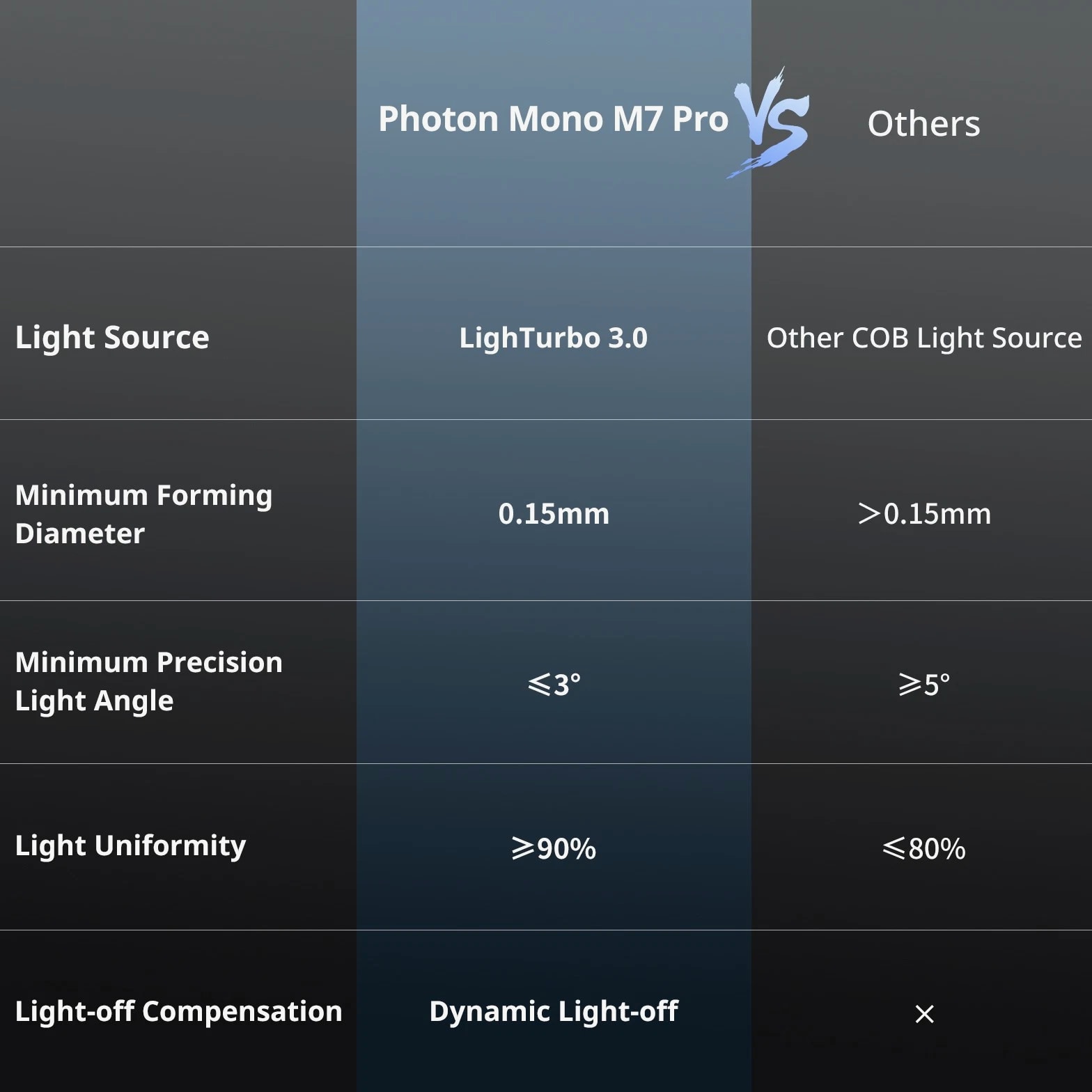Select the Minimum Forming Diameter label
The image size is (1092, 1092).
[143, 514]
